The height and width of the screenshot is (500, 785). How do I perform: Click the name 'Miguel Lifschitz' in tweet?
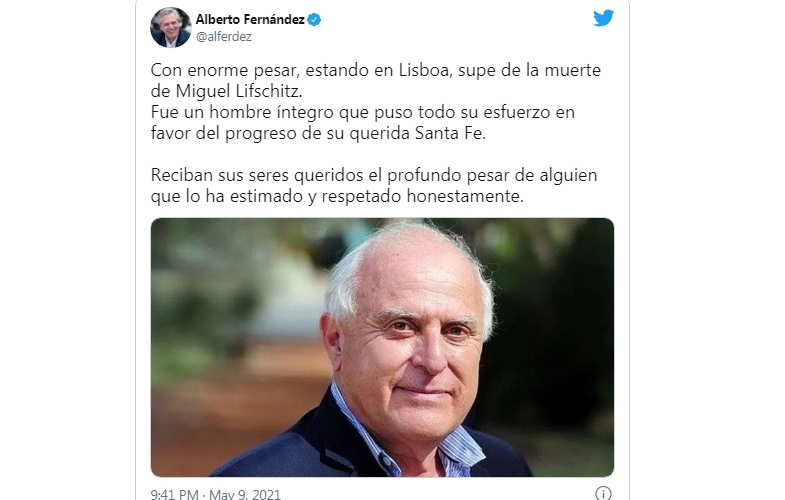point(238,91)
